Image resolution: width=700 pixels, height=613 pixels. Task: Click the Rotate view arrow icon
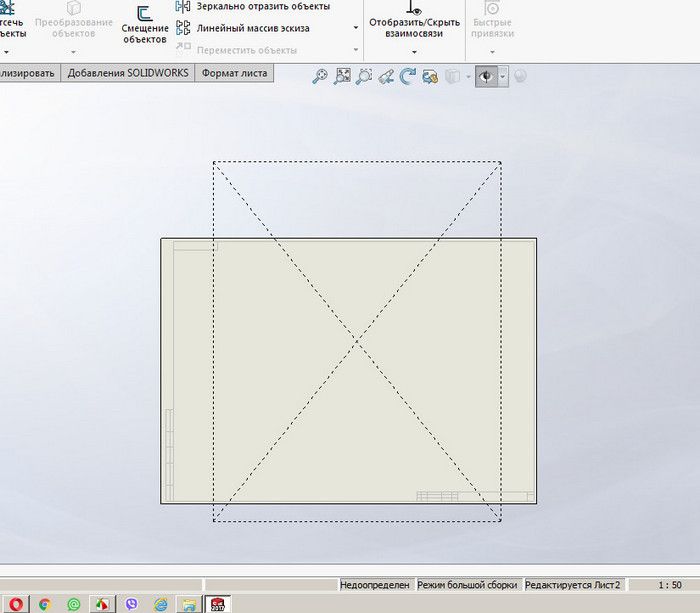pyautogui.click(x=408, y=76)
